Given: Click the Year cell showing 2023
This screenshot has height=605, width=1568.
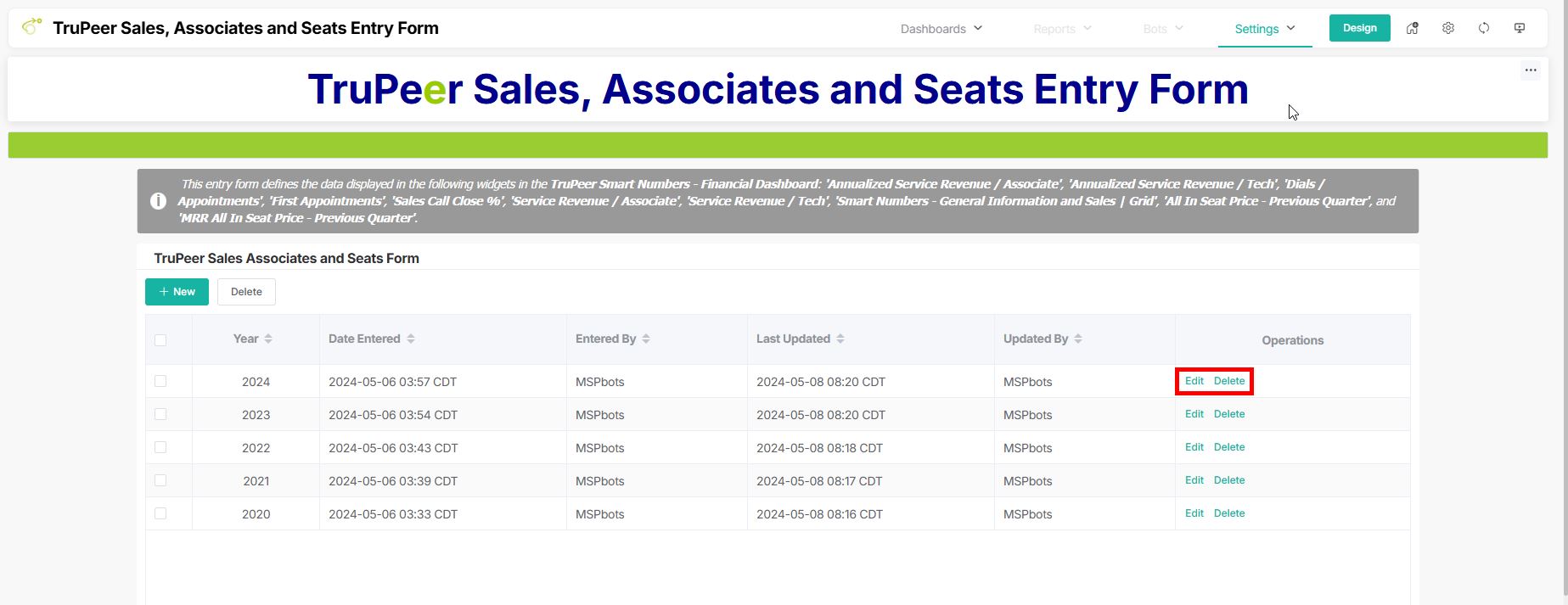Looking at the screenshot, I should (256, 415).
